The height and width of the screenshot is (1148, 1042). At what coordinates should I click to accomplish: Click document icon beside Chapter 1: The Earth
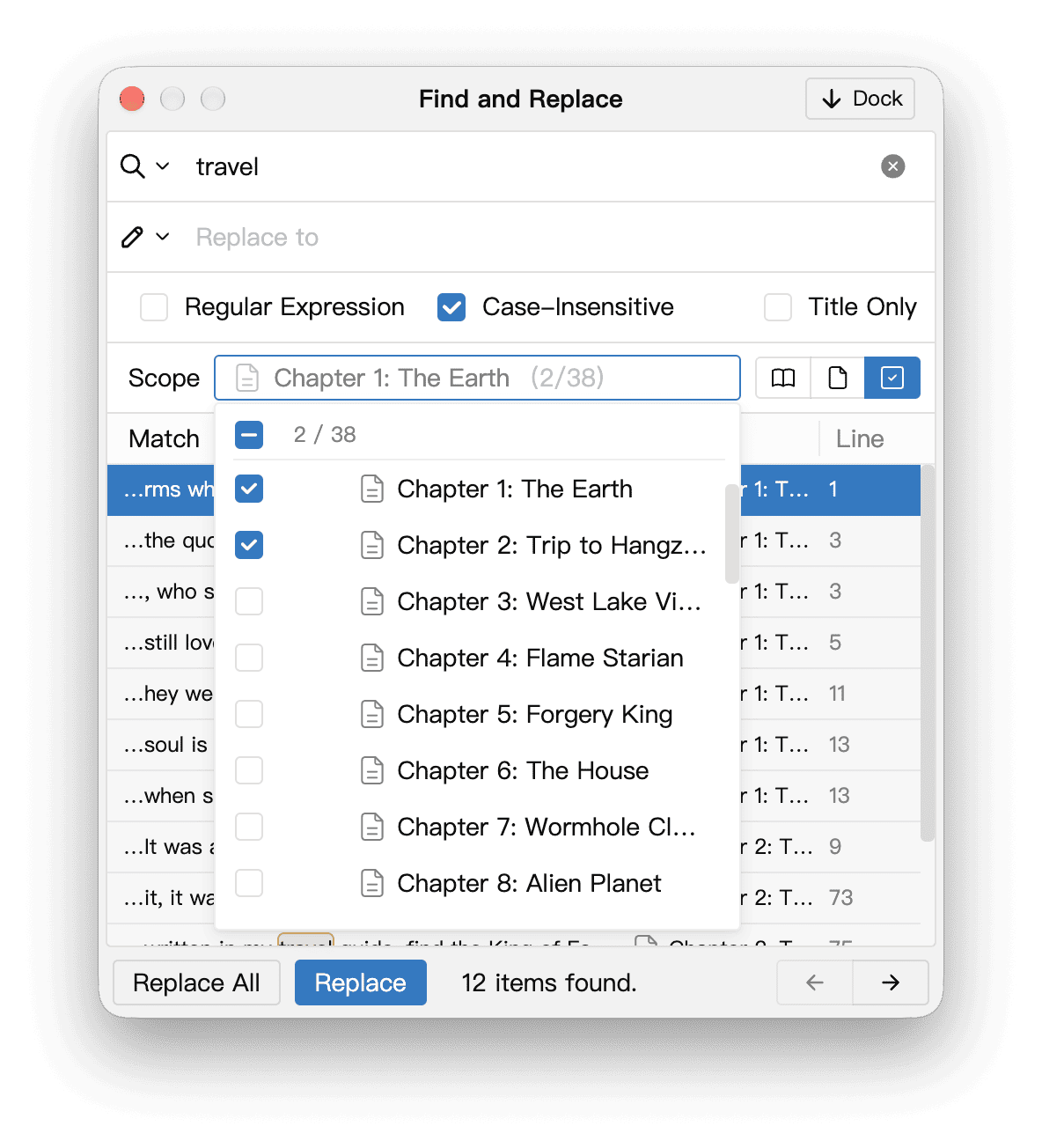tap(372, 489)
